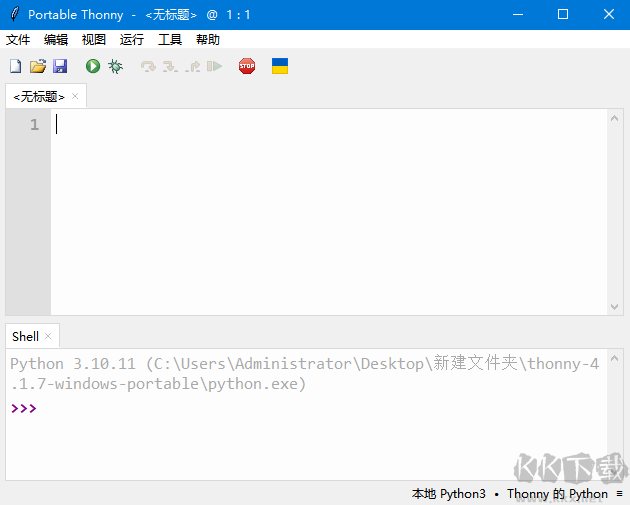Viewport: 630px width, 505px height.
Task: Run current script with green play button
Action: [x=93, y=66]
